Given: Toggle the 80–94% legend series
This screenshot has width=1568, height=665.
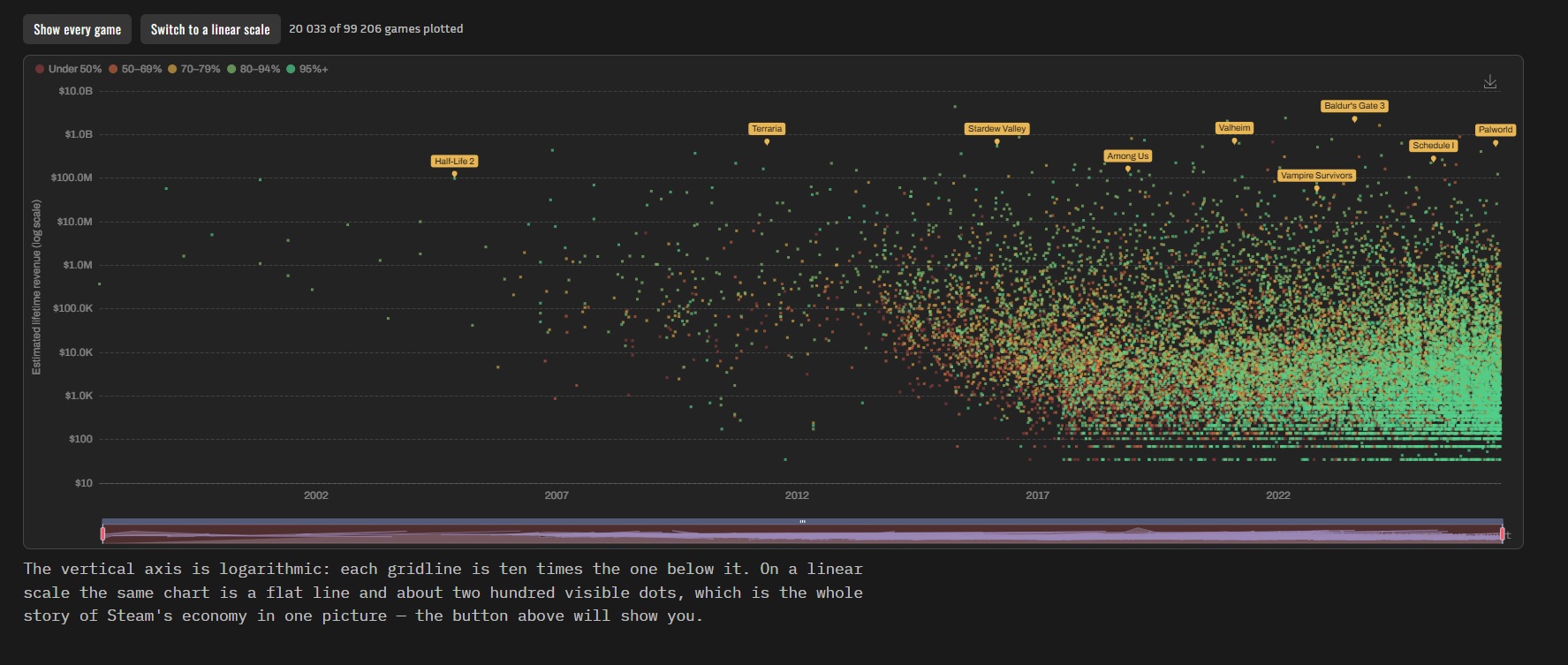Looking at the screenshot, I should point(254,69).
